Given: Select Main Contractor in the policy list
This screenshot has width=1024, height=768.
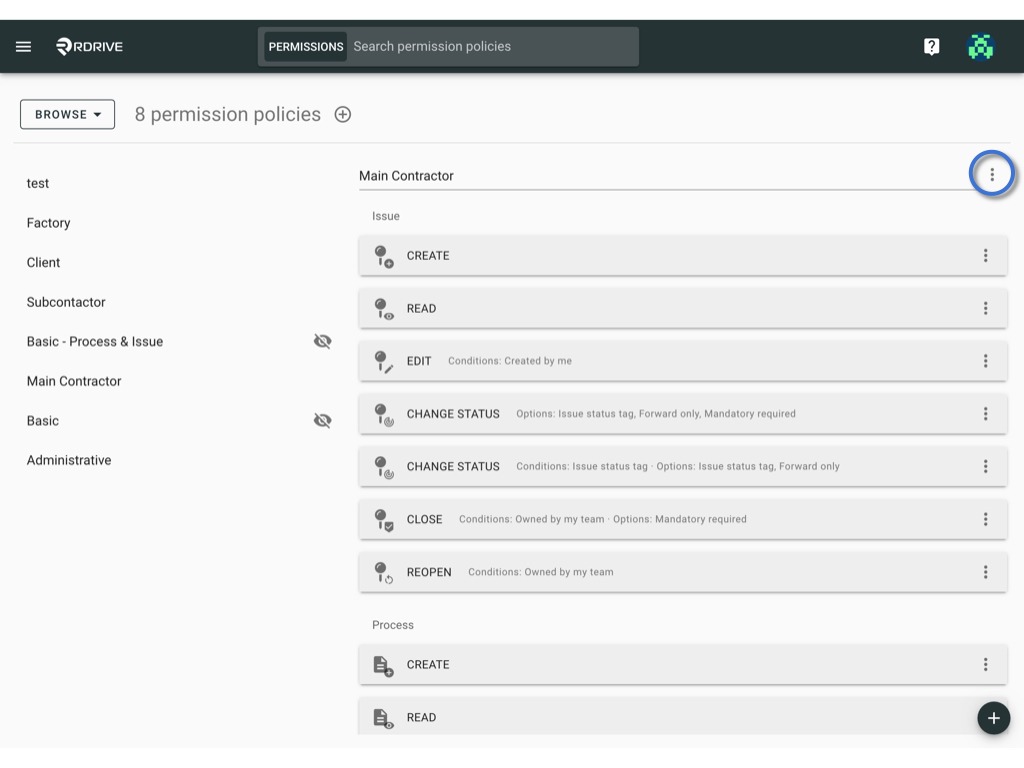Looking at the screenshot, I should [74, 381].
